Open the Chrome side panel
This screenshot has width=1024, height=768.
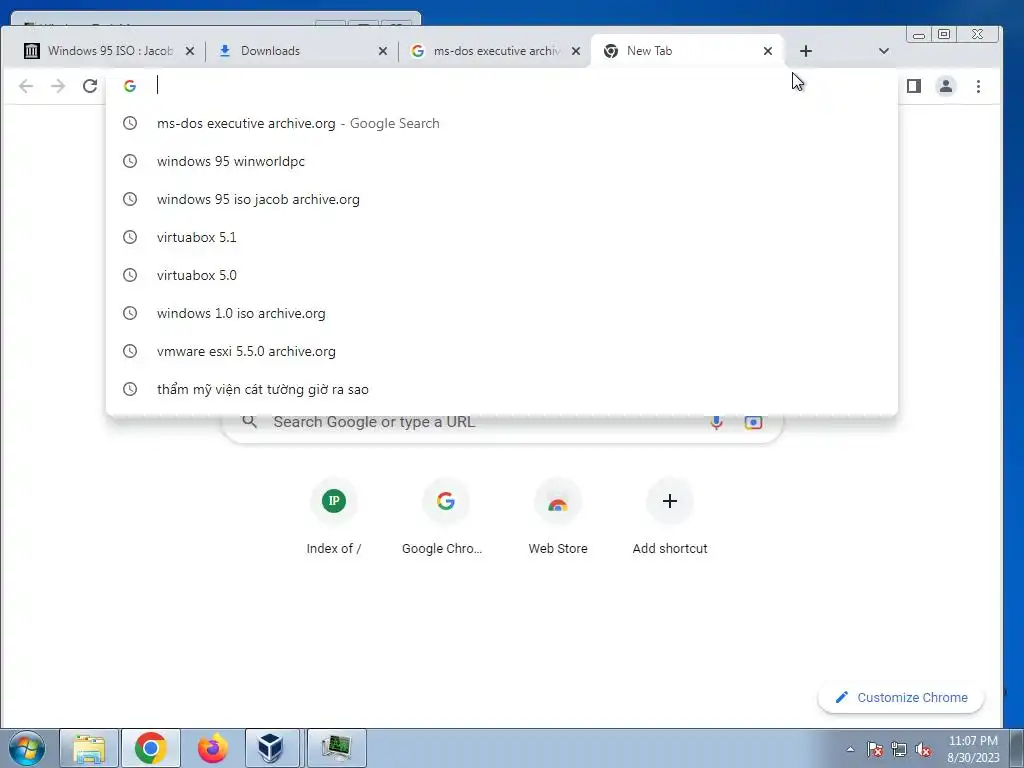click(x=914, y=86)
